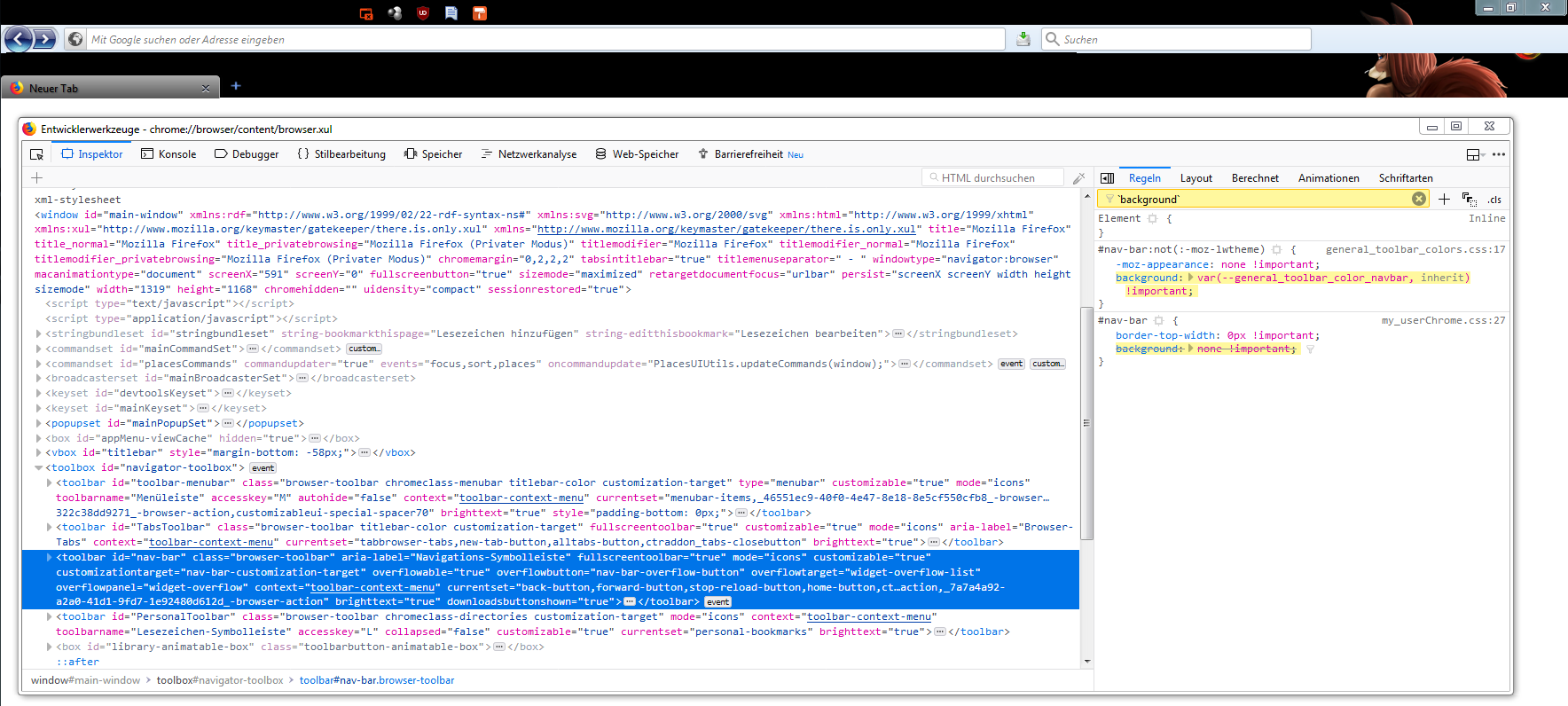Screen dimensions: 1568x706
Task: Click the magnifier icon in Suchen box
Action: (x=1053, y=39)
